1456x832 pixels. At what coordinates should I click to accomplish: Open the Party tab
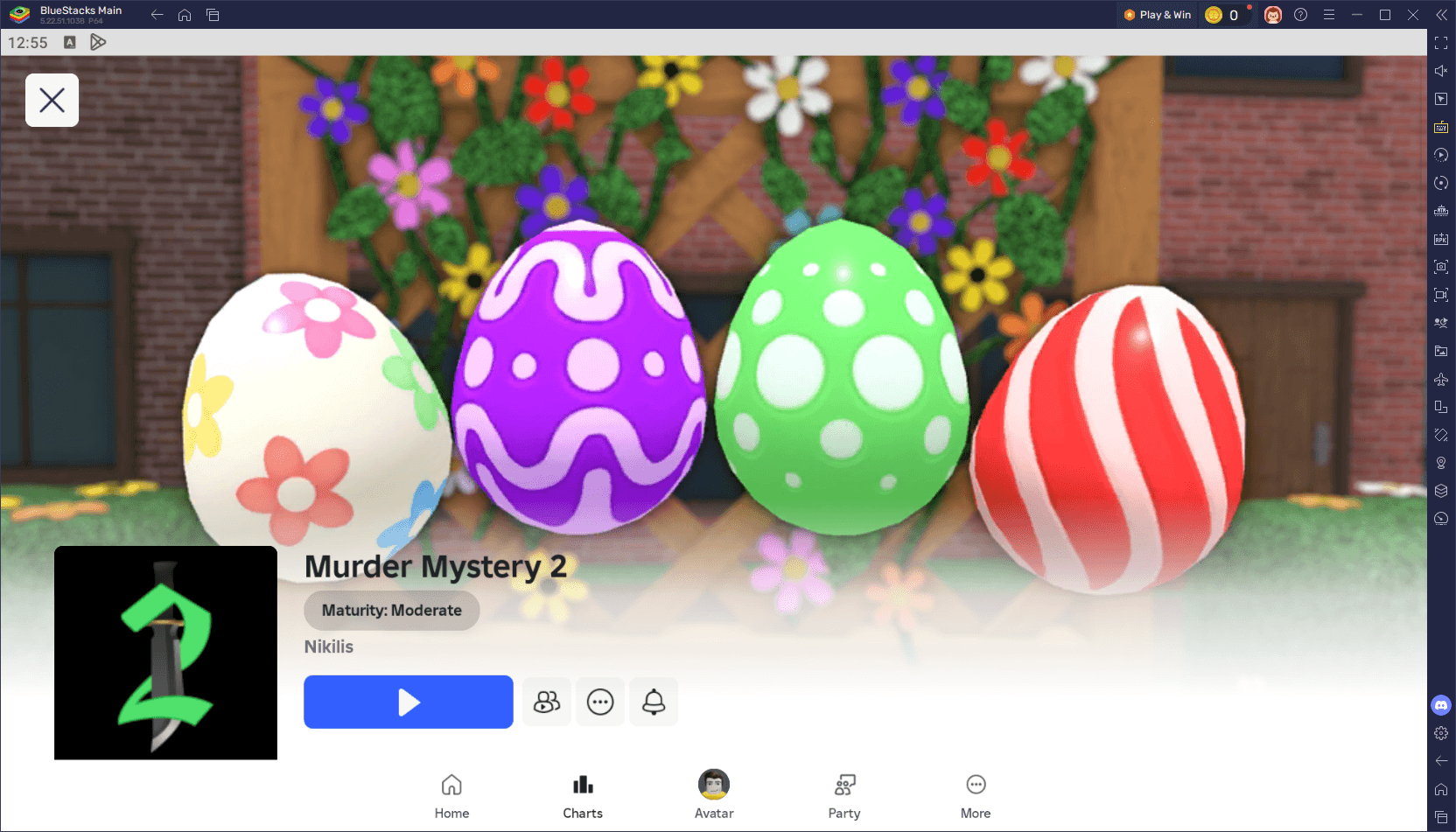coord(844,796)
